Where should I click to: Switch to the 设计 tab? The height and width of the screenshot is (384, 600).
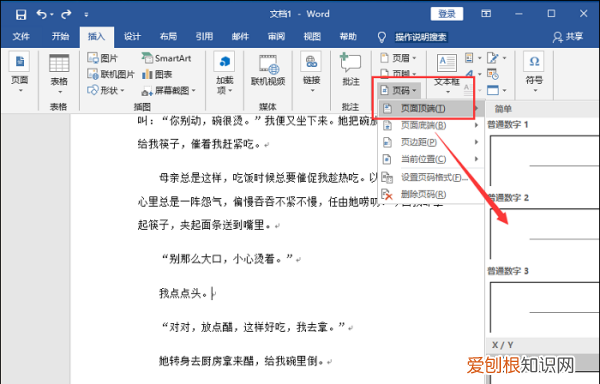pos(132,36)
